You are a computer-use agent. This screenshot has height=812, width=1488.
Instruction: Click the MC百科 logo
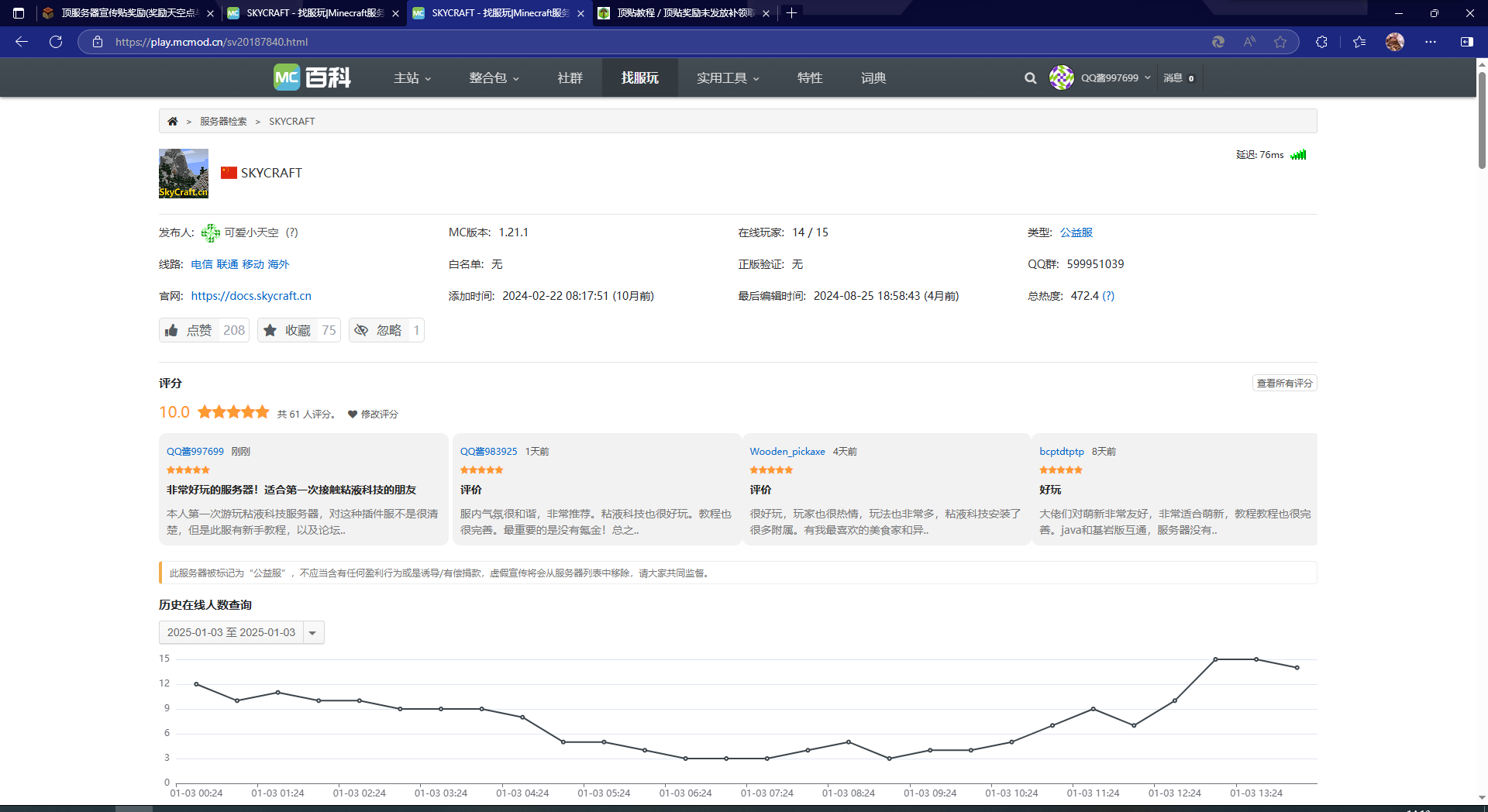coord(312,77)
